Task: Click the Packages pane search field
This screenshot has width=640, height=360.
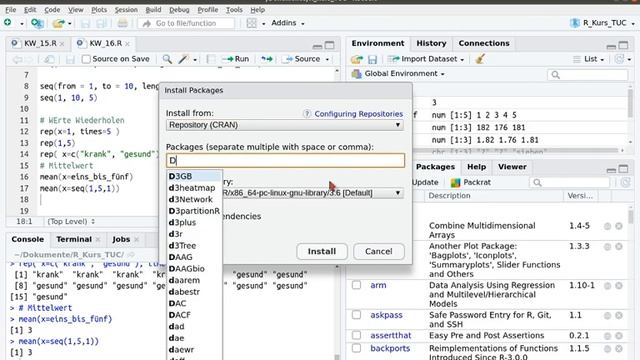Action: pyautogui.click(x=569, y=182)
